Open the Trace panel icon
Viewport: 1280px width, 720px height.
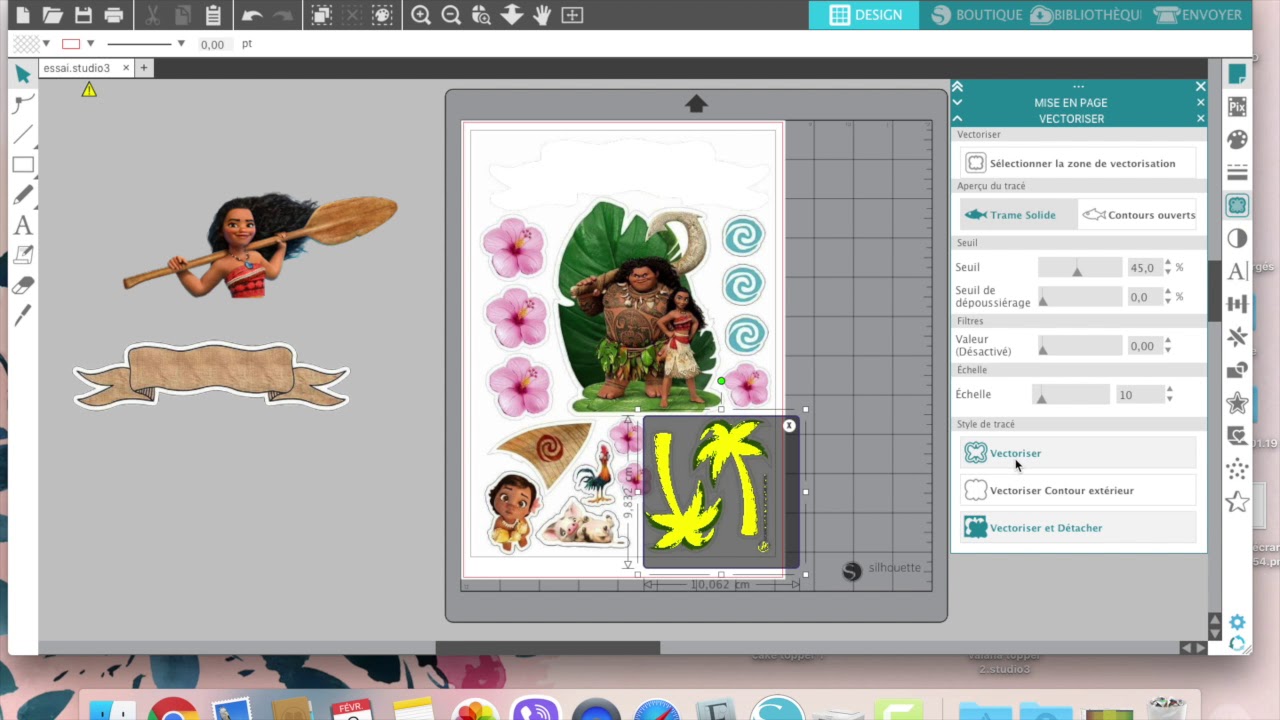1237,205
